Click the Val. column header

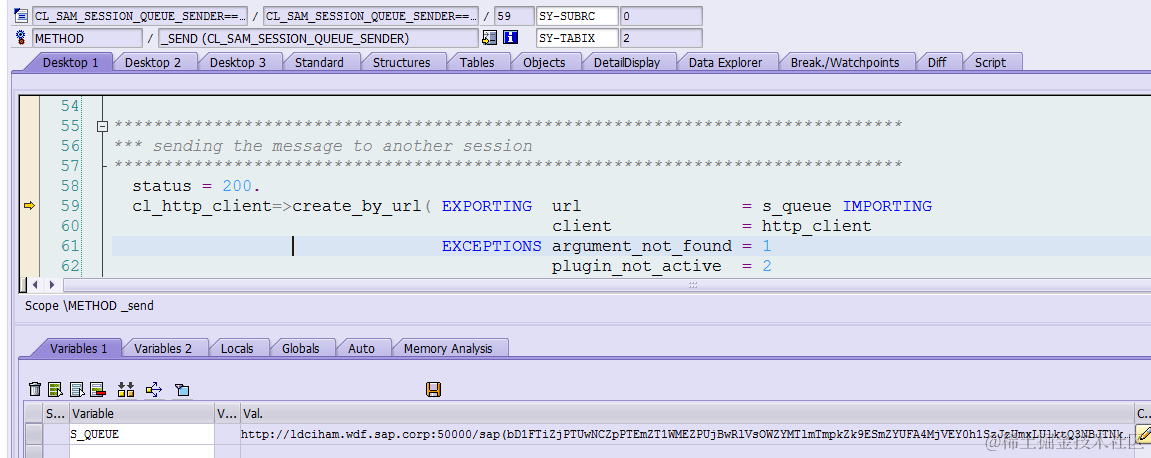[x=686, y=413]
